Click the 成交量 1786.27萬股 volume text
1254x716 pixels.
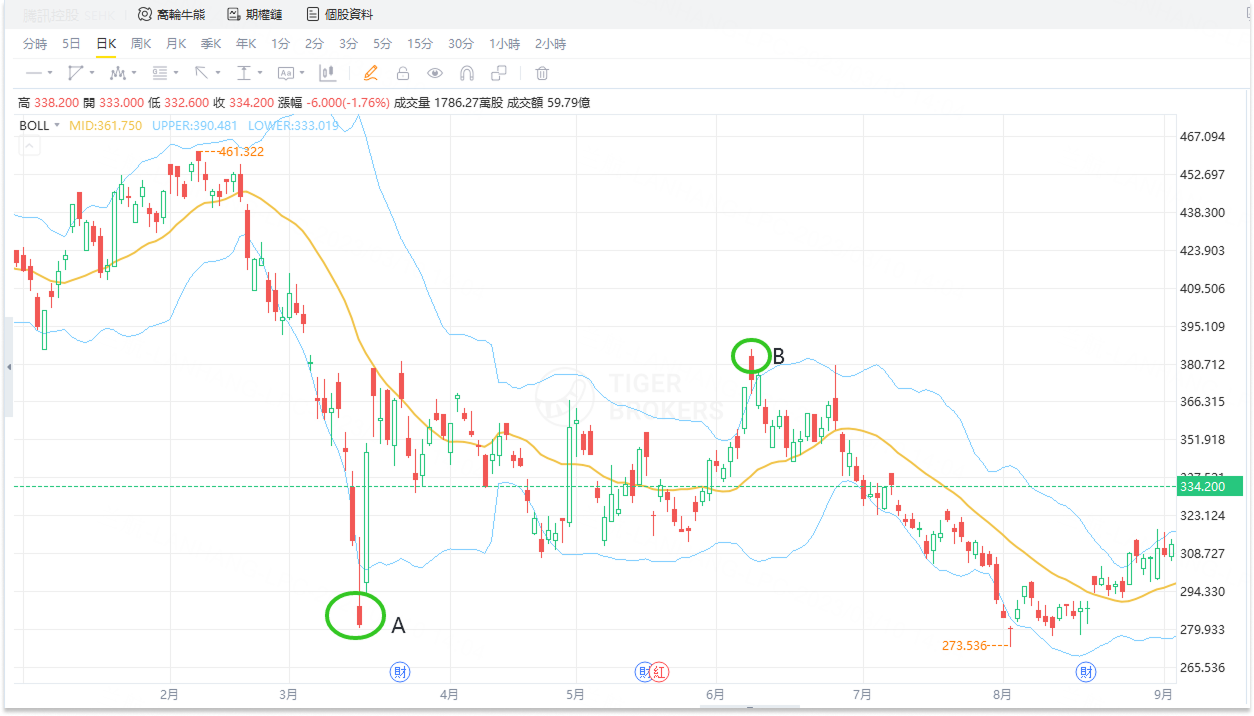[449, 102]
